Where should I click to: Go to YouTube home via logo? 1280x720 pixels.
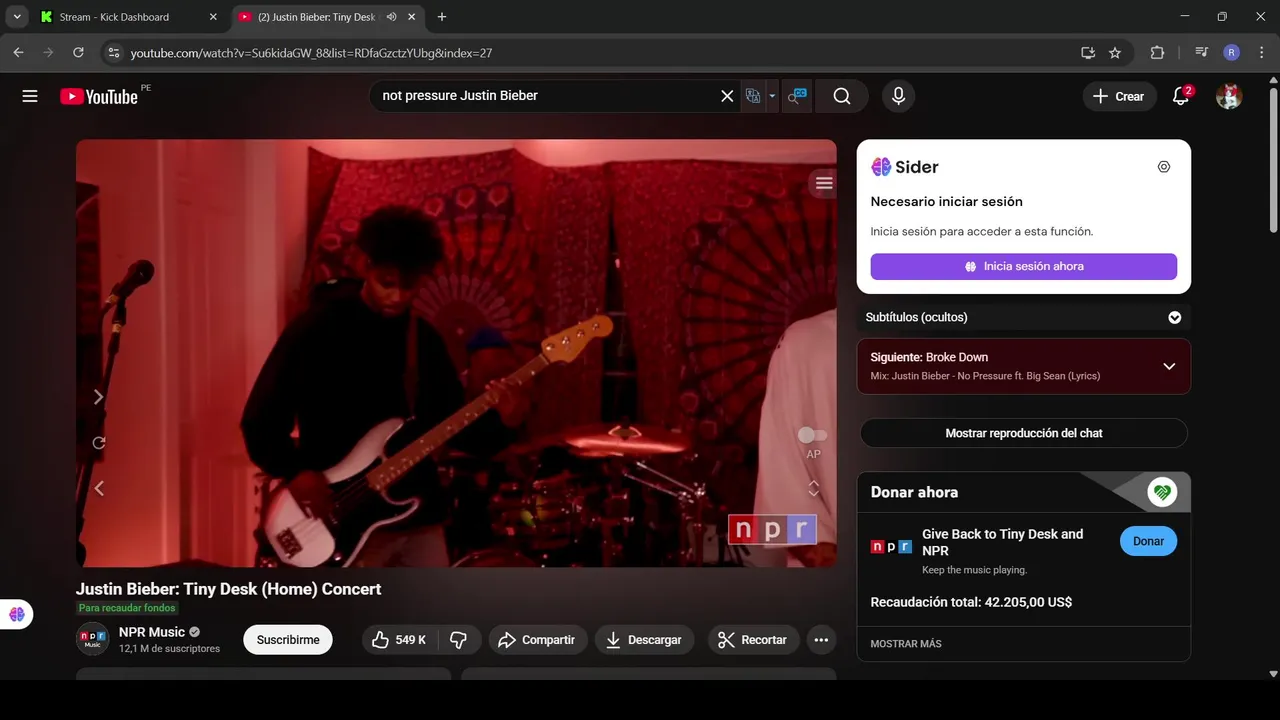click(x=99, y=96)
